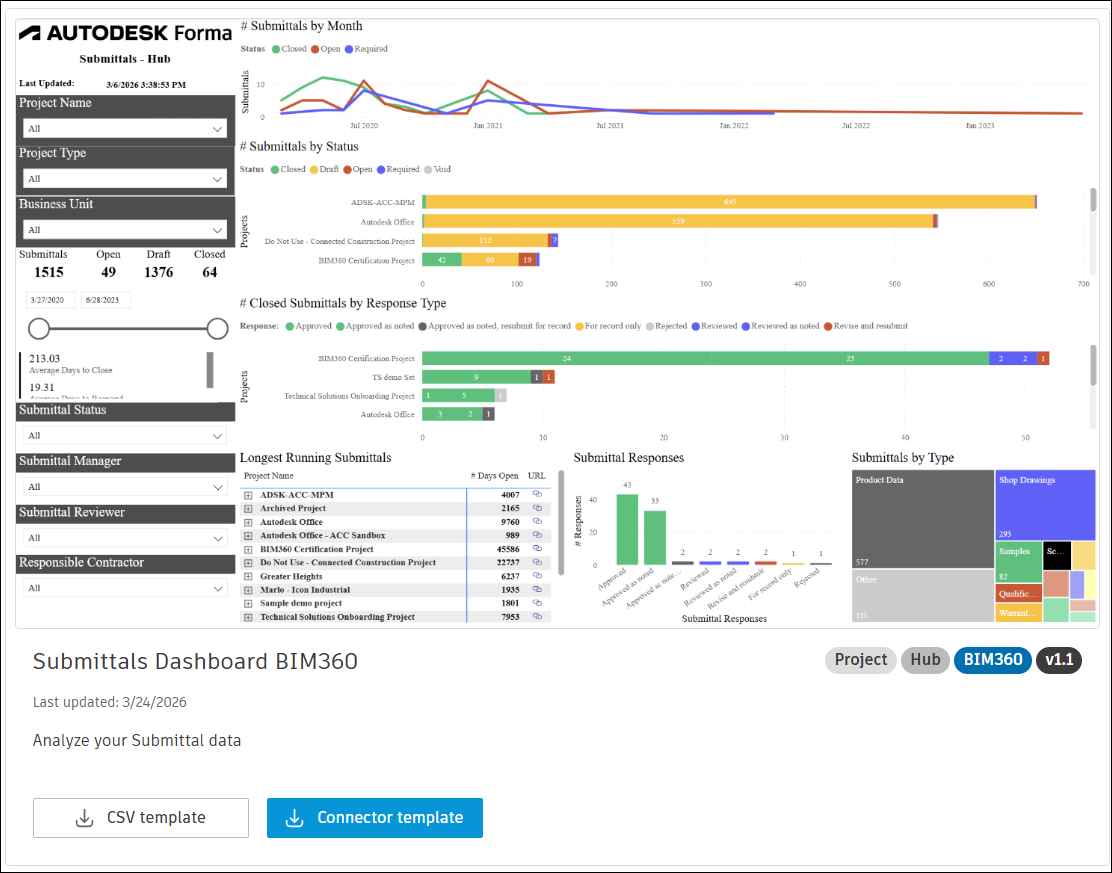Image resolution: width=1112 pixels, height=873 pixels.
Task: Click scrollbar of Longest Running Submittals table
Action: [561, 523]
